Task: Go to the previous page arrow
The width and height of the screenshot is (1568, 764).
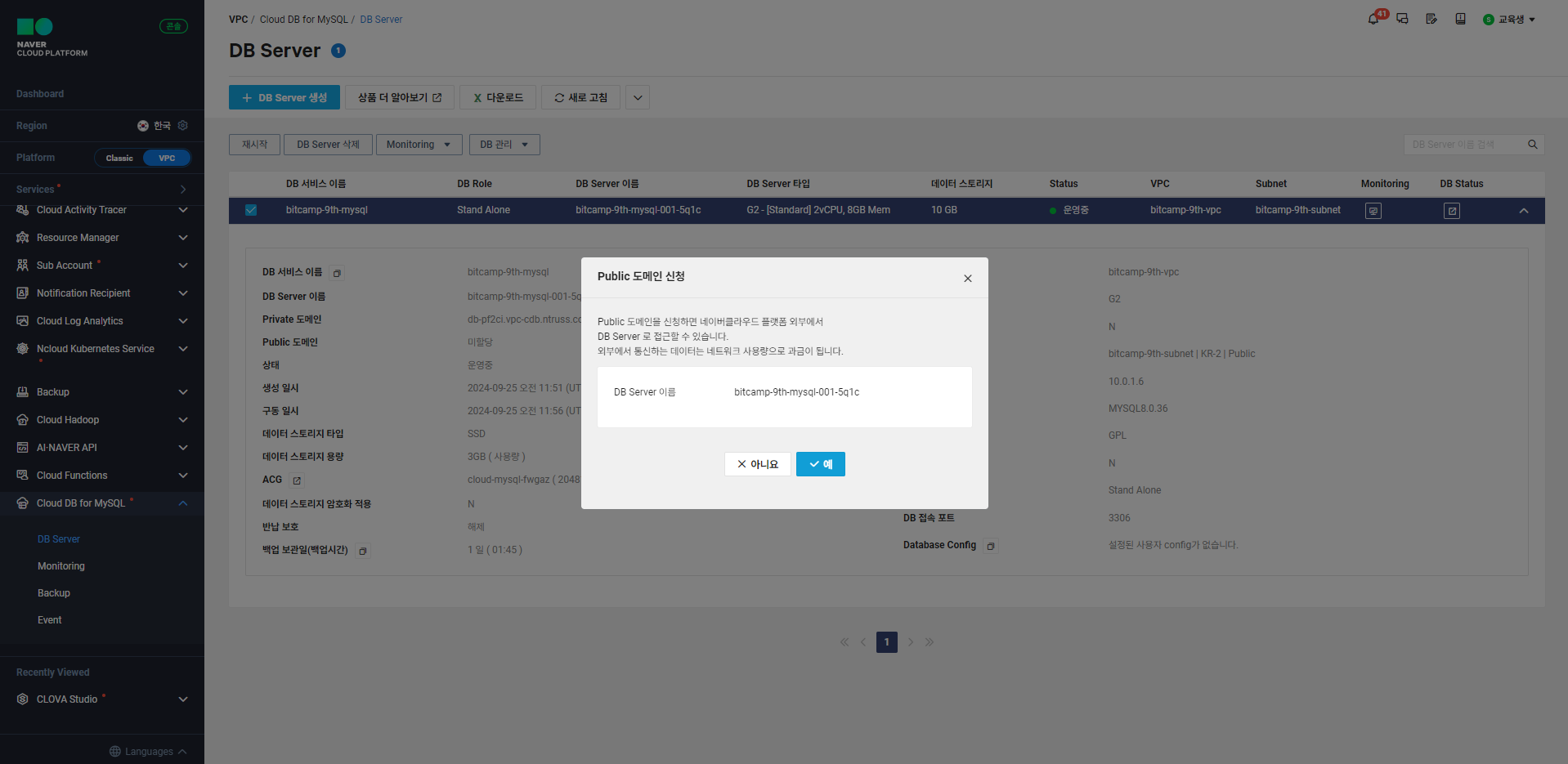Action: [863, 642]
